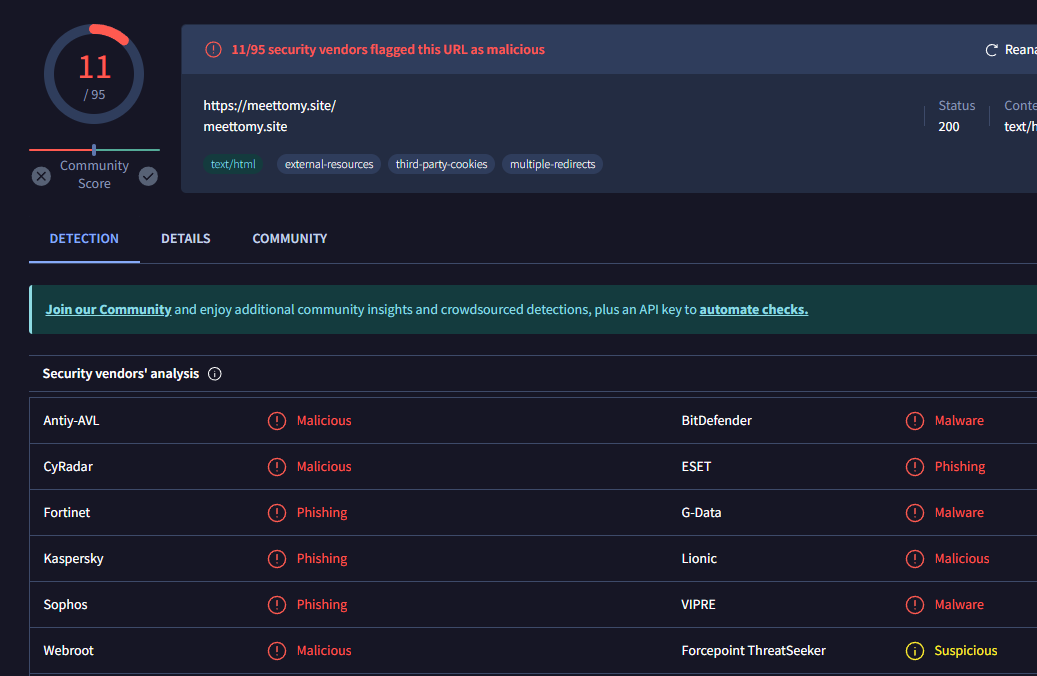Follow the Join our Community link

[x=108, y=310]
